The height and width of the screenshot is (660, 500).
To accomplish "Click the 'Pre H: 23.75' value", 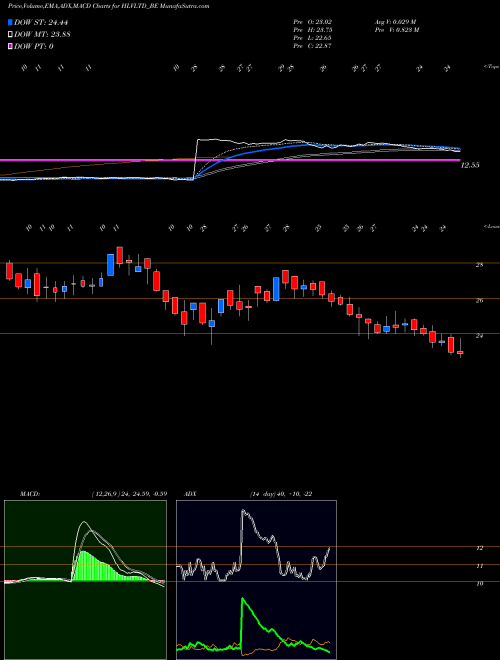I will 313,30.
